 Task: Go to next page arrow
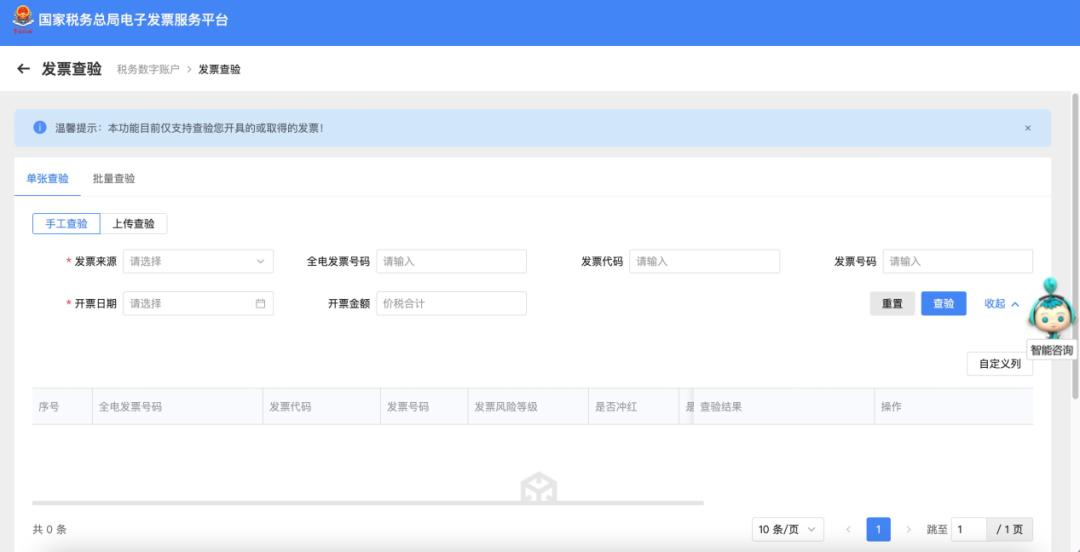coord(908,529)
